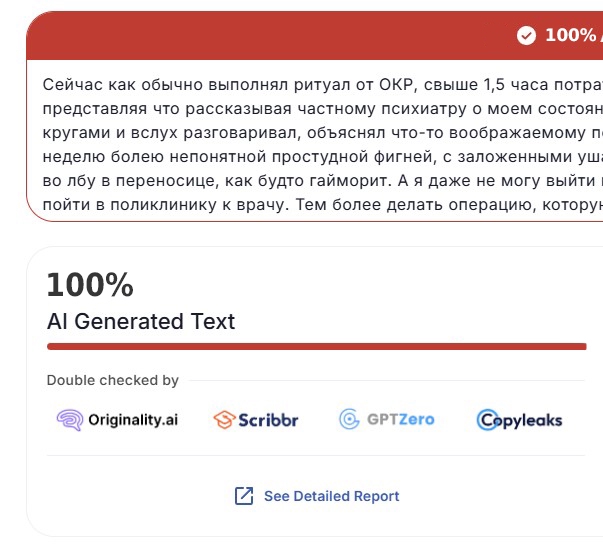Click the AI Generated Text label
Viewport: 603px width, 556px height.
pos(141,321)
